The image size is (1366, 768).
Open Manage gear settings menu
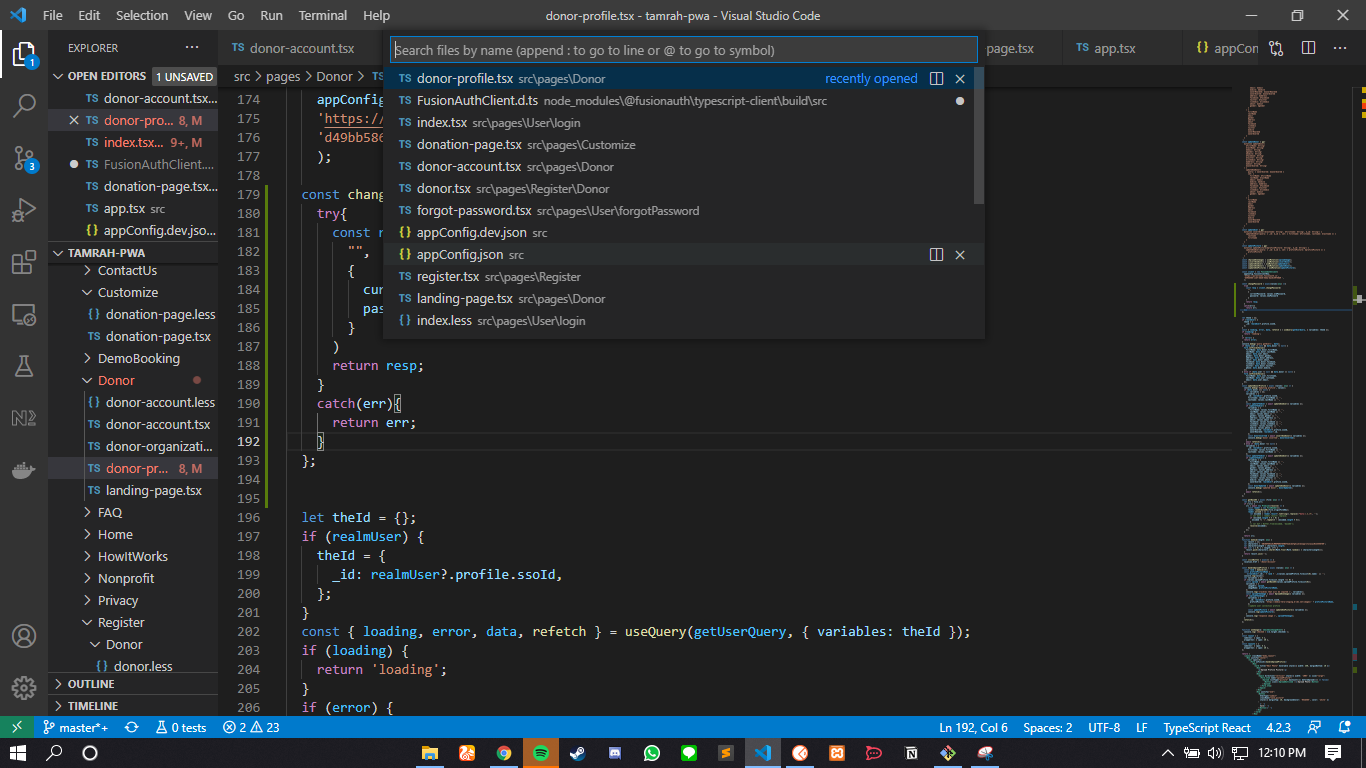click(24, 688)
